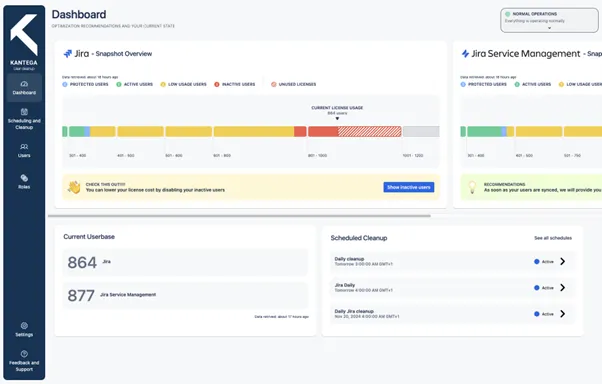Click the 301 - 400 range label in Jira chart
This screenshot has width=602, height=384.
click(x=77, y=156)
